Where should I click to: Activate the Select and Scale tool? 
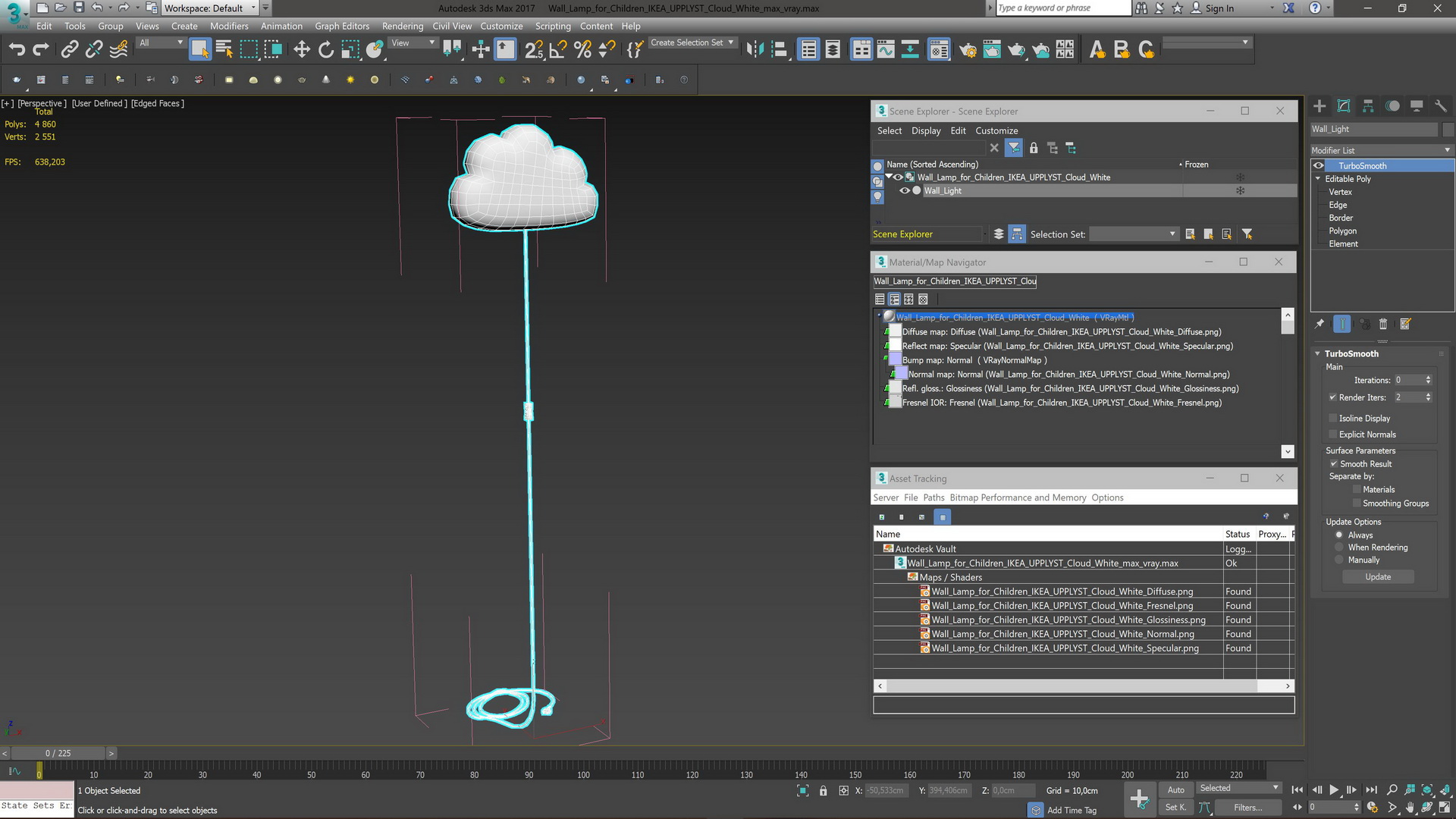pos(350,50)
